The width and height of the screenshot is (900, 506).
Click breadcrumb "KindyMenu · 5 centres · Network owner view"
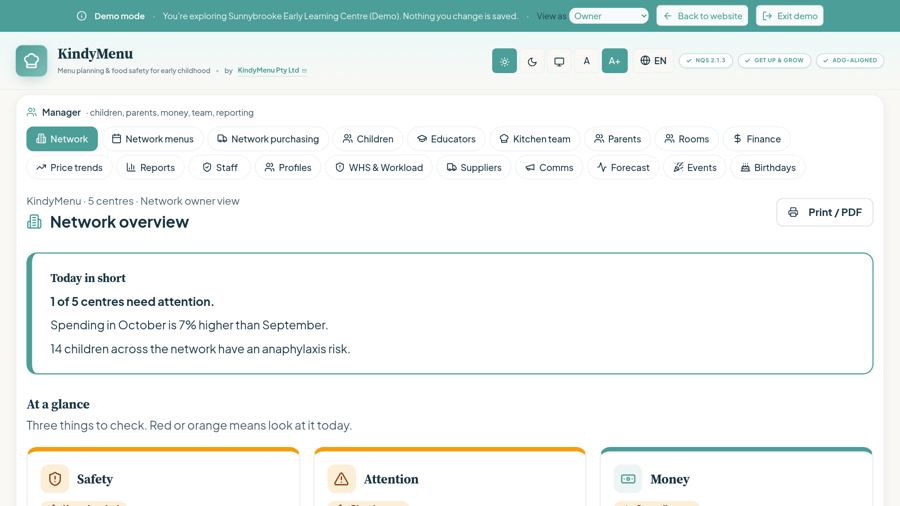coord(133,201)
